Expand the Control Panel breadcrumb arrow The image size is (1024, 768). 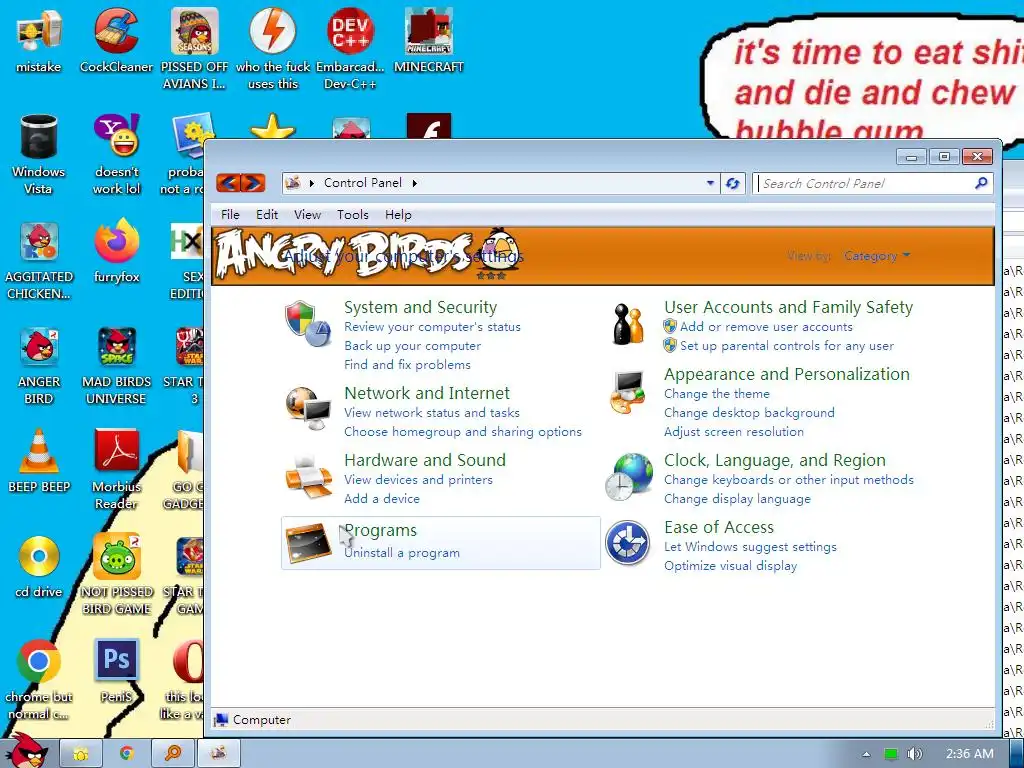coord(415,184)
